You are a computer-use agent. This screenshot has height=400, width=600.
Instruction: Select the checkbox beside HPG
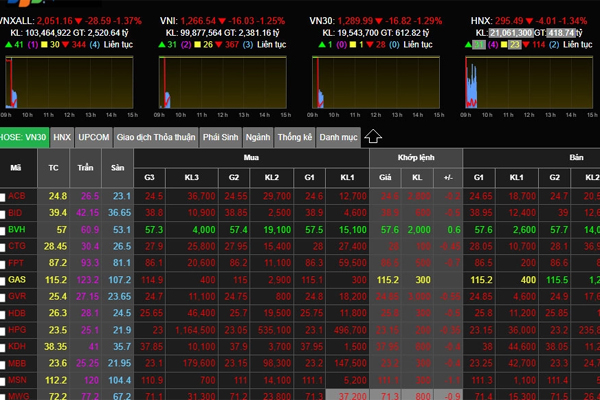[4, 330]
